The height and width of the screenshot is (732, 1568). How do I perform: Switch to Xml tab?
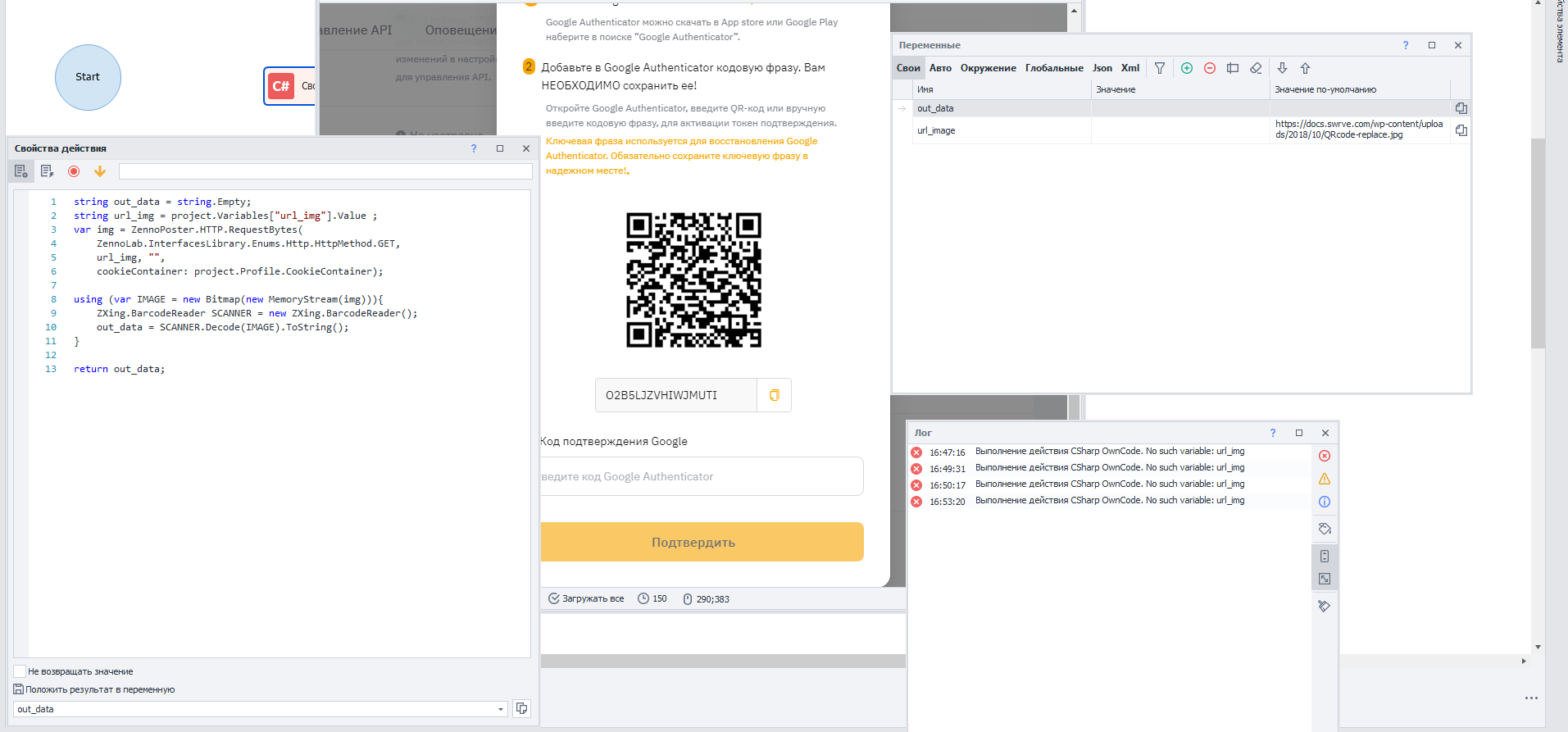tap(1130, 68)
